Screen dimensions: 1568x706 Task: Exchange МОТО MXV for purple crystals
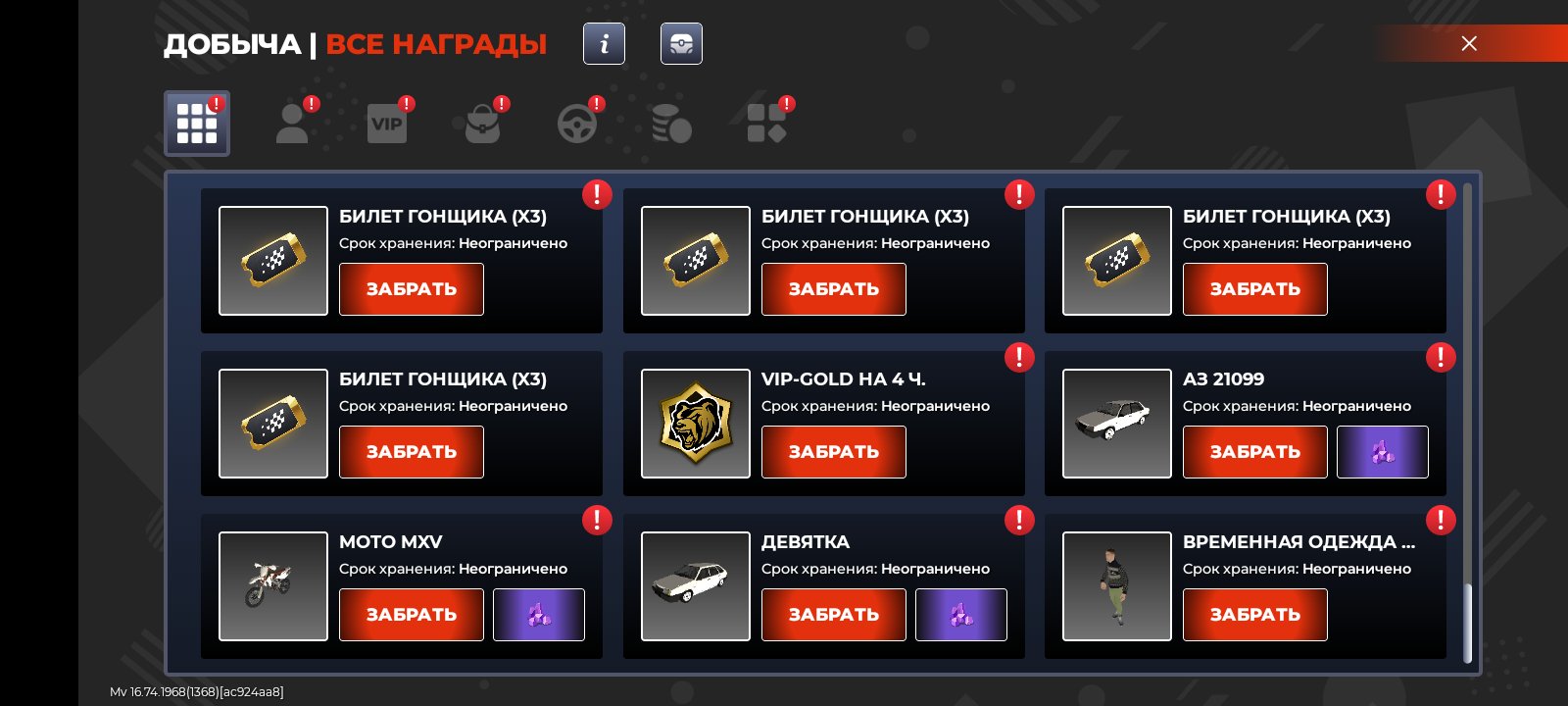pyautogui.click(x=539, y=615)
